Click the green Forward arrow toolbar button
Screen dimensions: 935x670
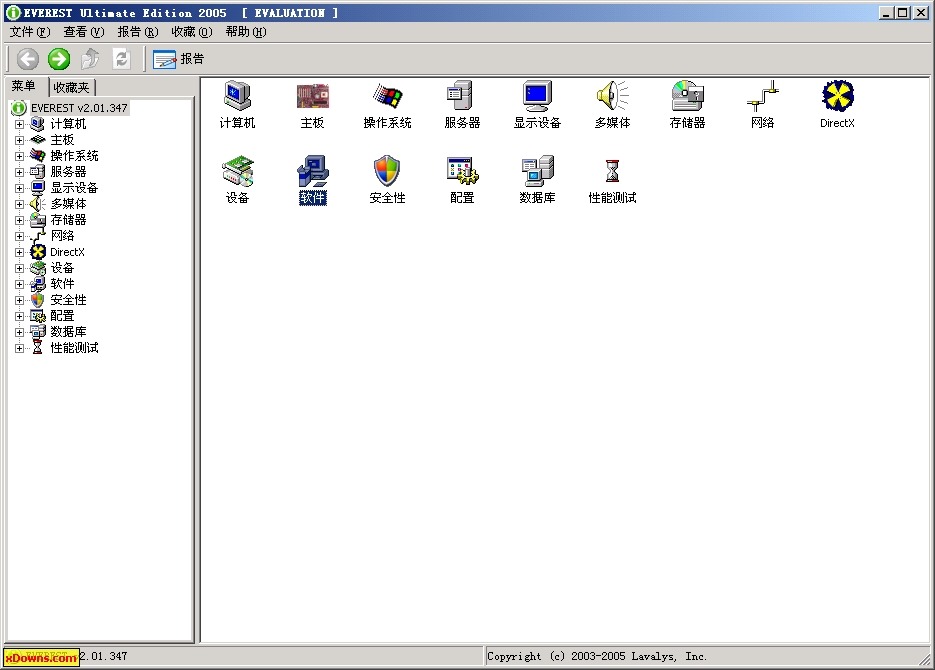[x=59, y=58]
